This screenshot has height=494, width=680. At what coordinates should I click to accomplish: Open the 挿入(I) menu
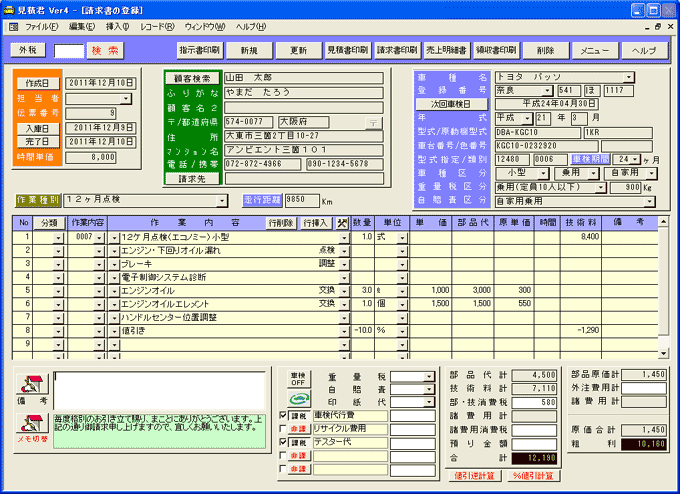(x=118, y=27)
